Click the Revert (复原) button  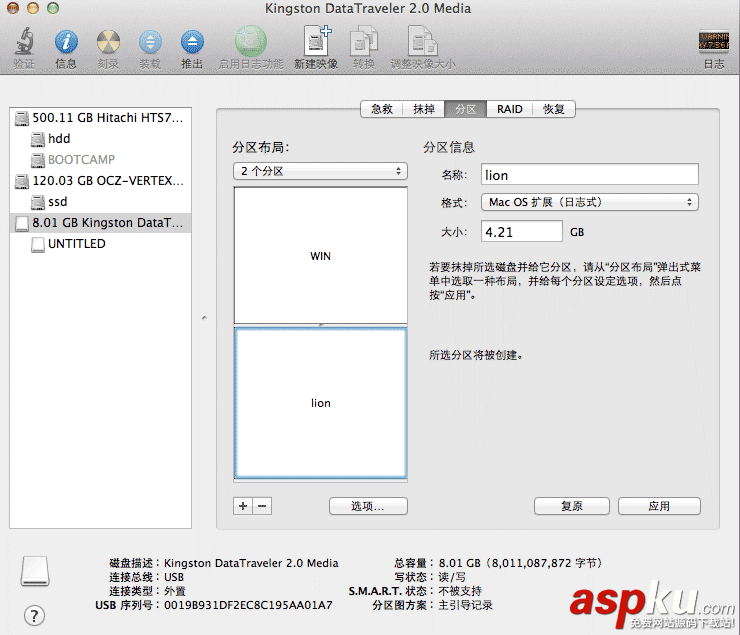coord(572,506)
